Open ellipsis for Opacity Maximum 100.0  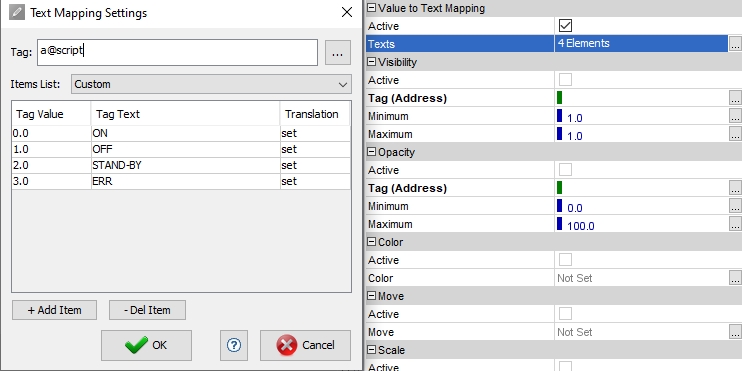pos(735,224)
